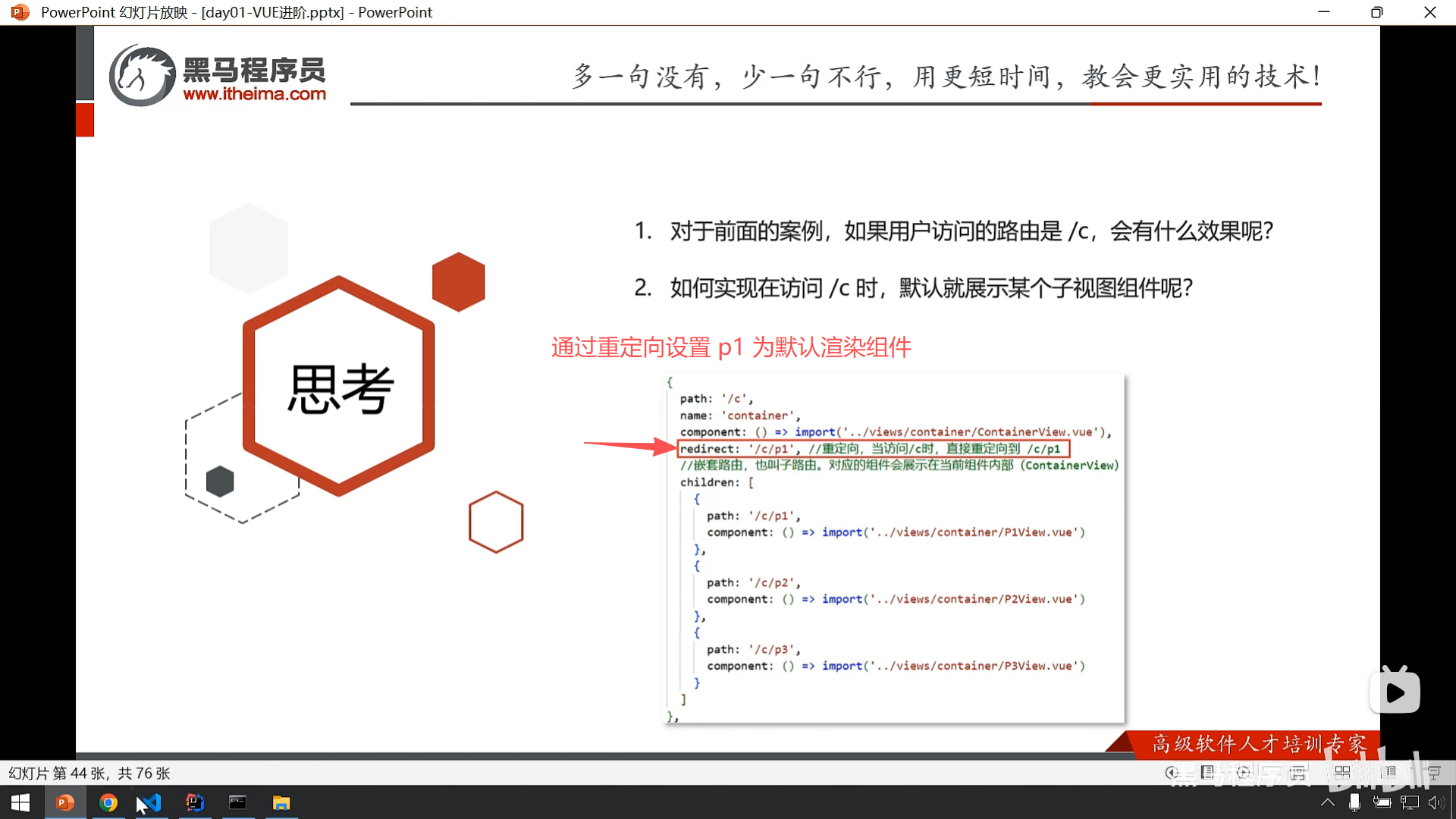This screenshot has height=819, width=1456.
Task: Switch to Reading view icon
Action: point(1389,773)
